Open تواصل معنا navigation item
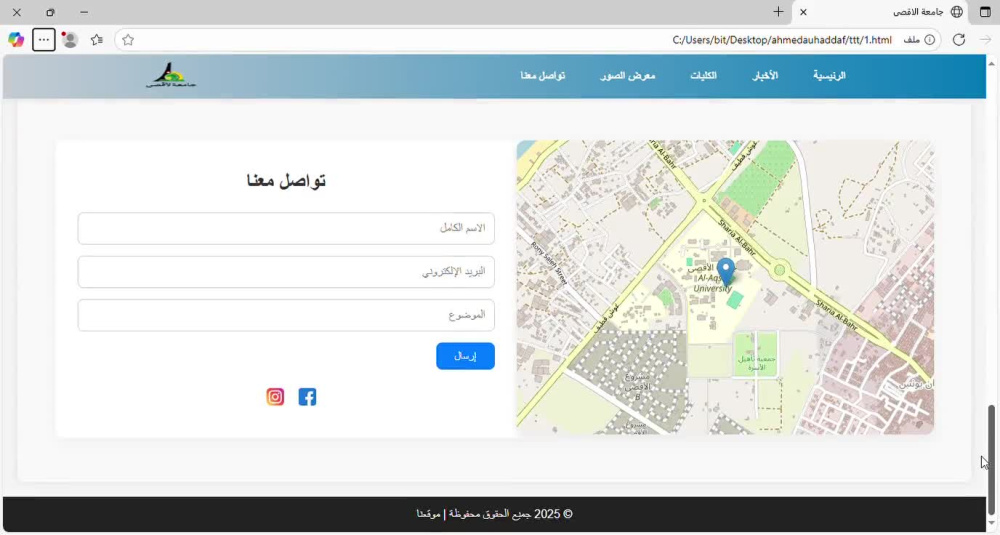1000x535 pixels. [x=543, y=75]
